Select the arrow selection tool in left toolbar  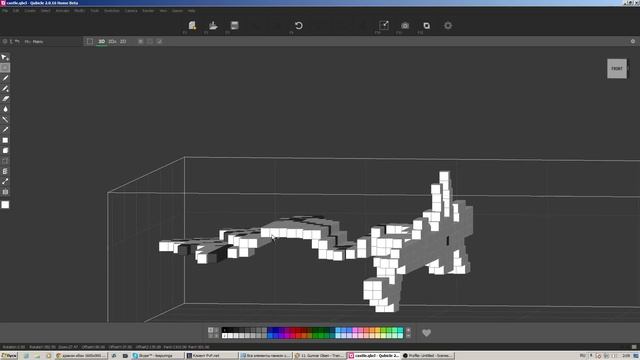[5, 57]
